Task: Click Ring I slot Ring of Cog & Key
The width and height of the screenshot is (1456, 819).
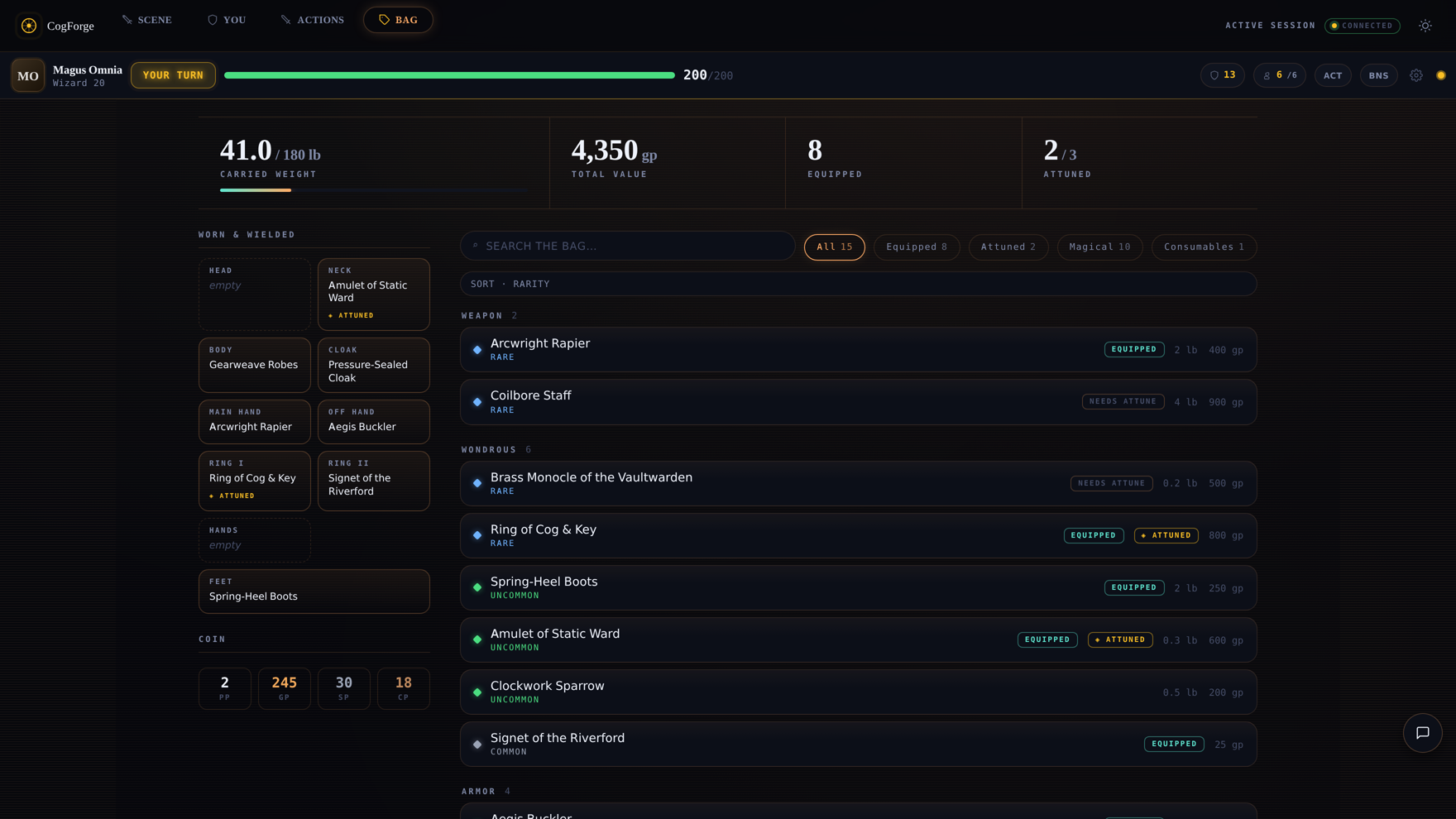Action: coord(255,481)
